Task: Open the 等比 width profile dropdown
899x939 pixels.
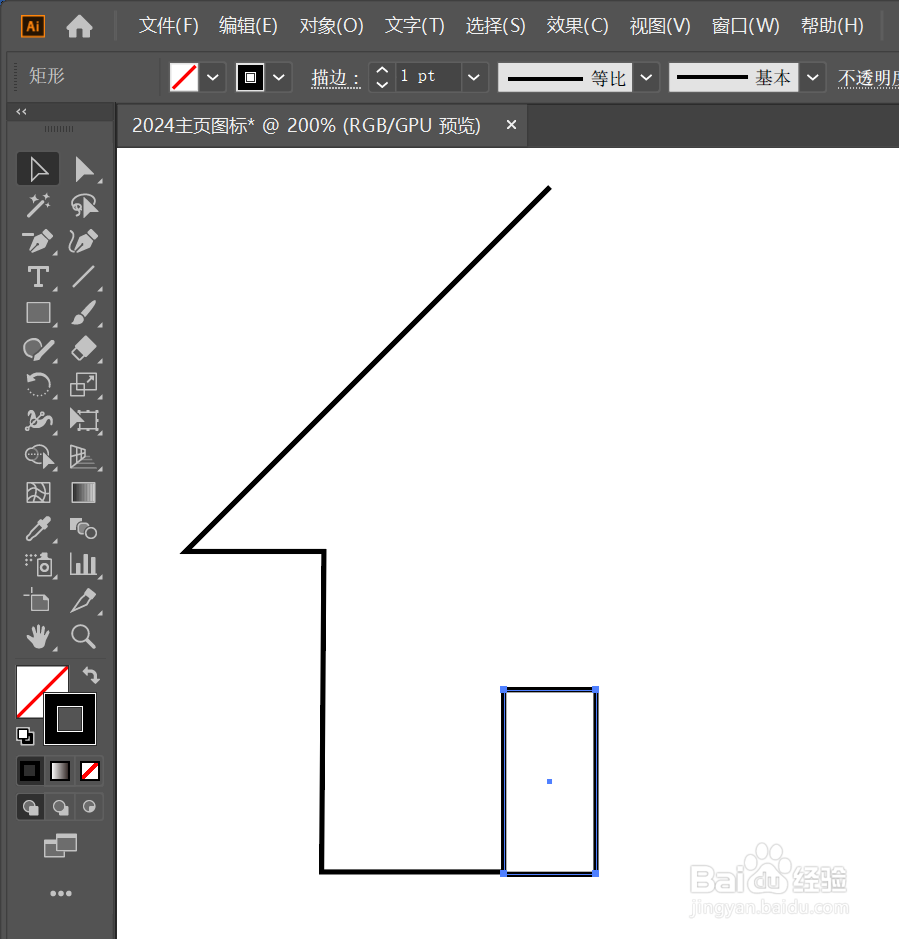Action: pyautogui.click(x=645, y=77)
